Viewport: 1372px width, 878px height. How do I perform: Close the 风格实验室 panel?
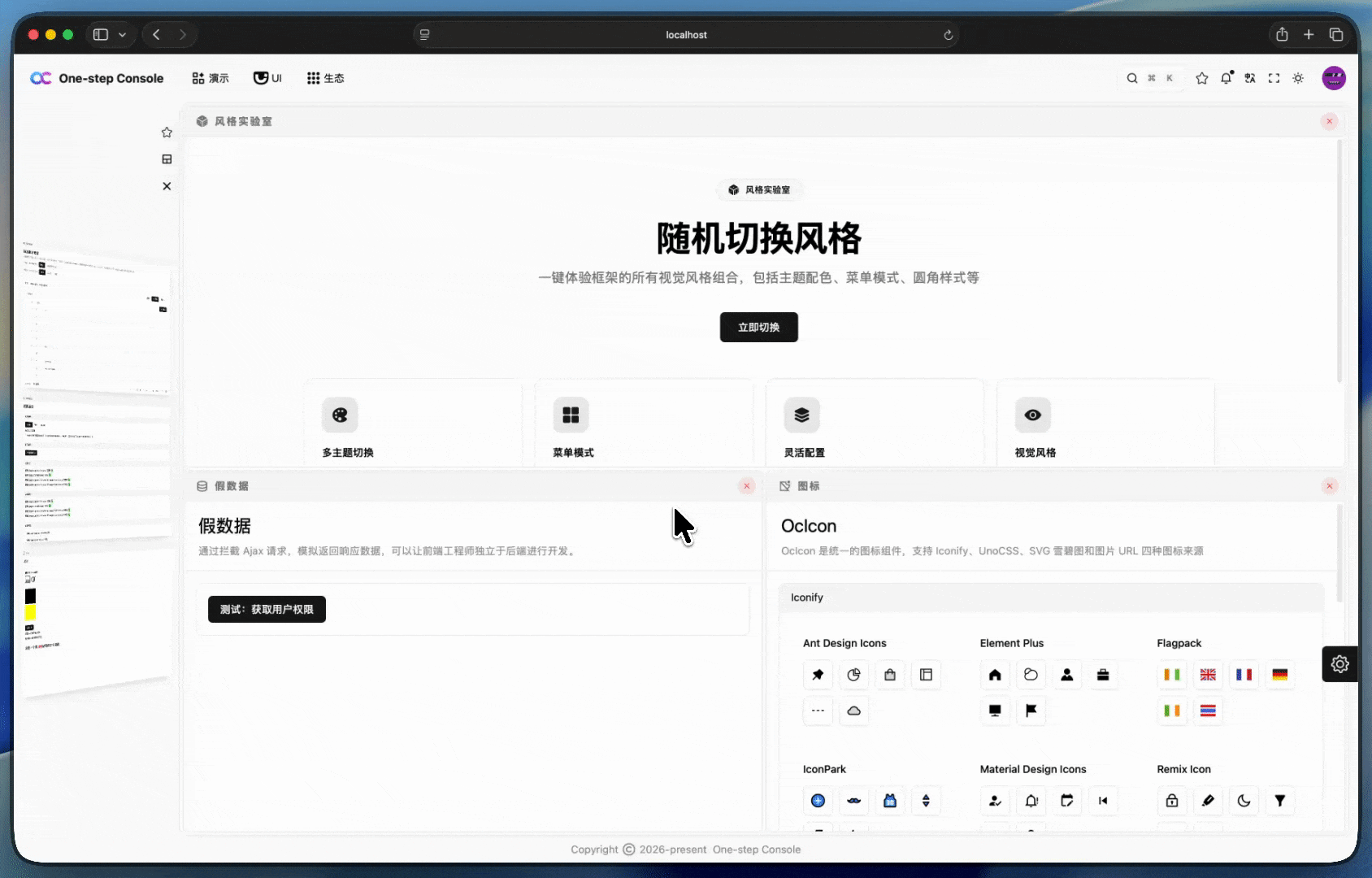(1330, 121)
